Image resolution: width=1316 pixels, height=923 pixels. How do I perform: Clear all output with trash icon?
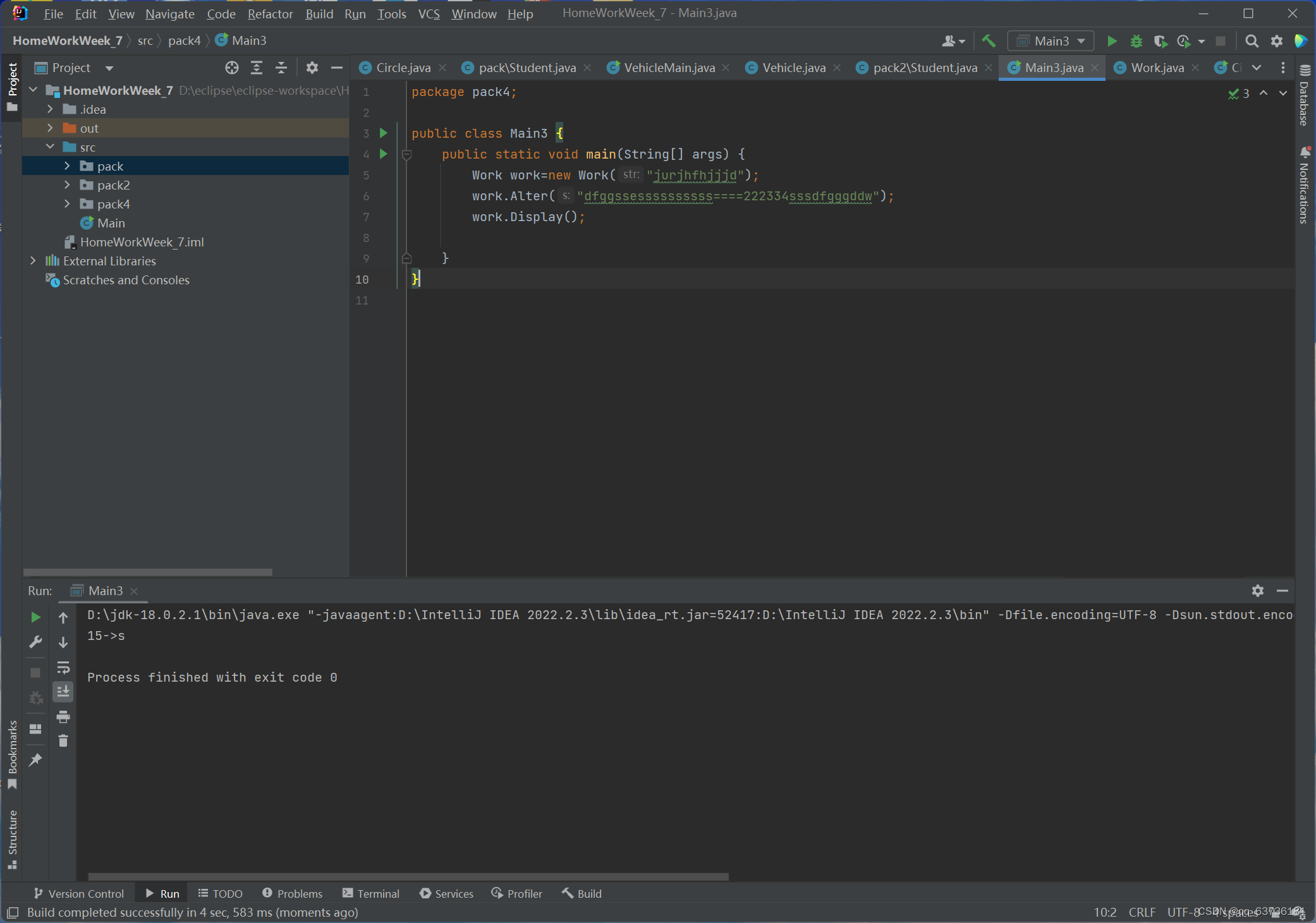tap(63, 740)
